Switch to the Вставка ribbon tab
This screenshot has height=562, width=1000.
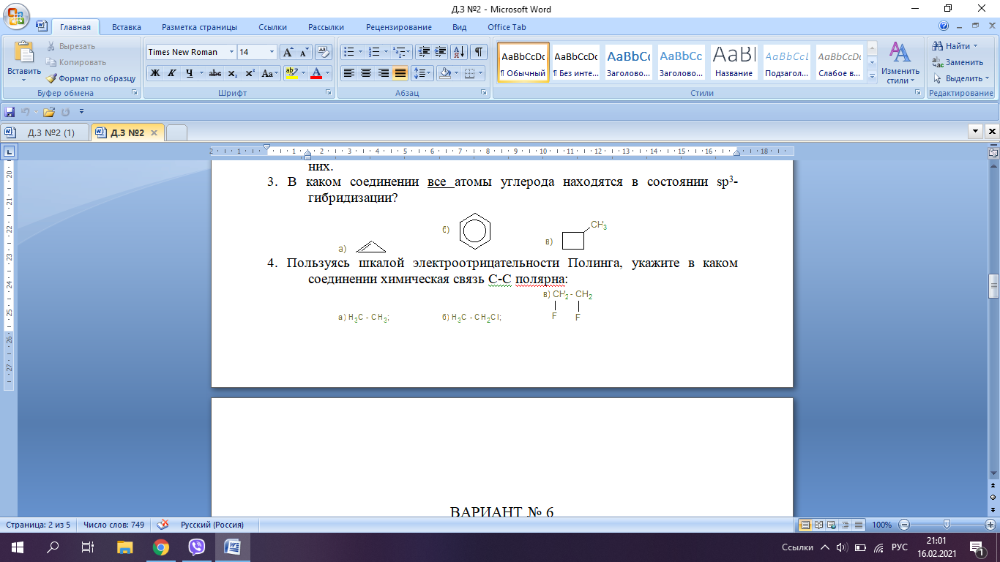pyautogui.click(x=126, y=27)
